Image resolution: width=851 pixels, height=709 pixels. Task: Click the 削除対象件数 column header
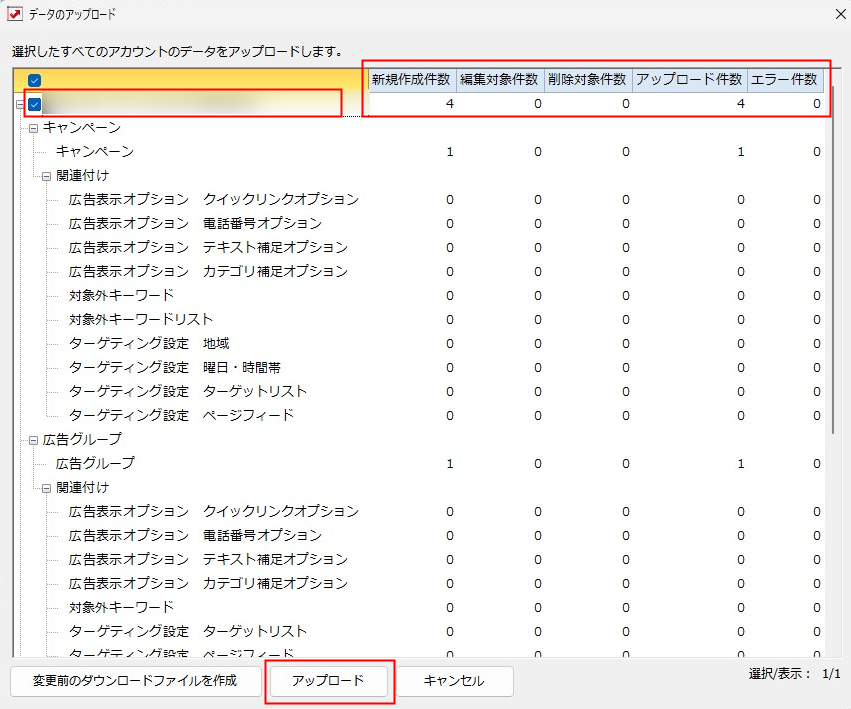tap(588, 80)
